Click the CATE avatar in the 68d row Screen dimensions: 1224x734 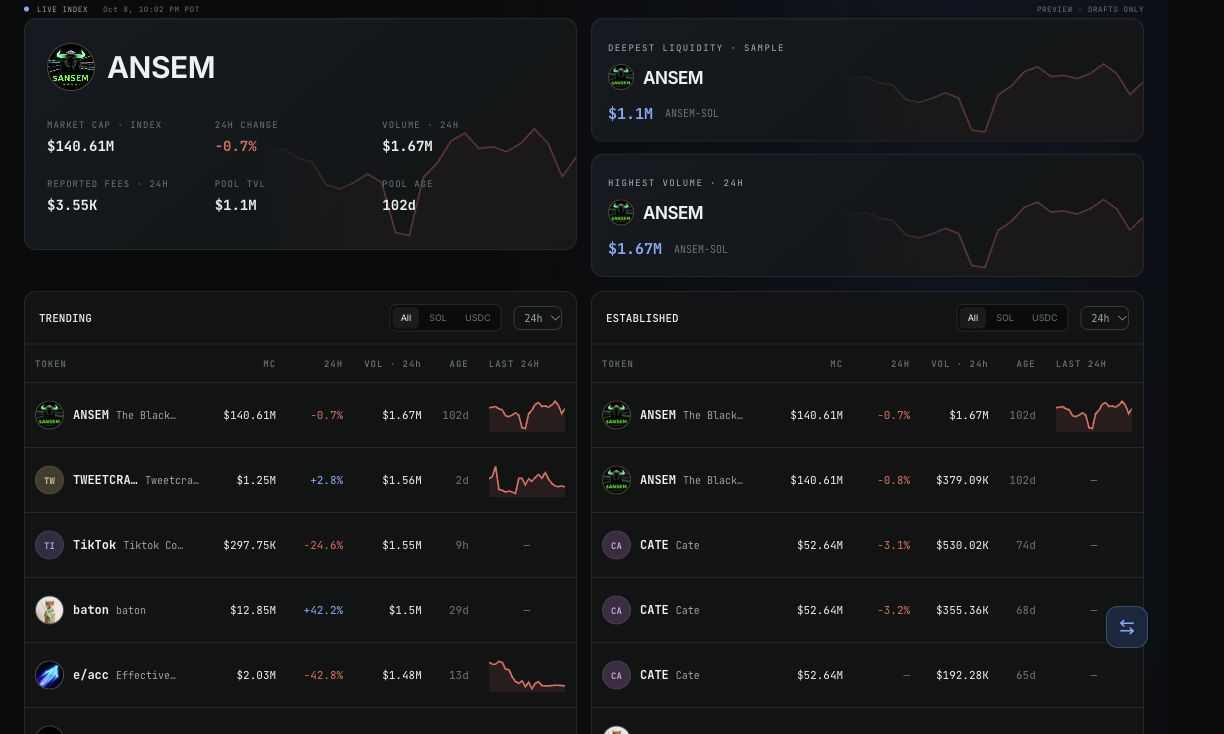pyautogui.click(x=616, y=610)
